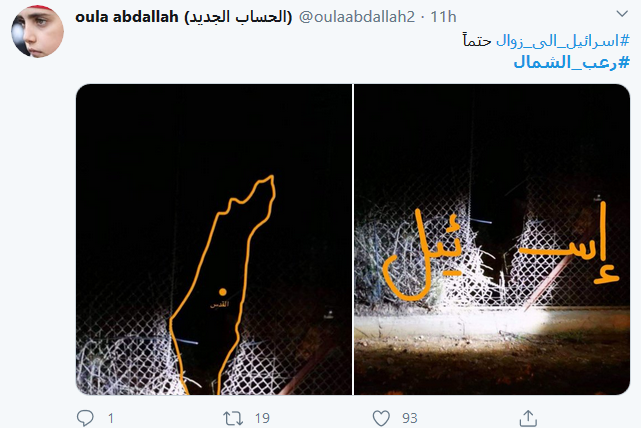Open the #رعب_الشمال hashtag
This screenshot has height=428, width=641.
click(572, 63)
